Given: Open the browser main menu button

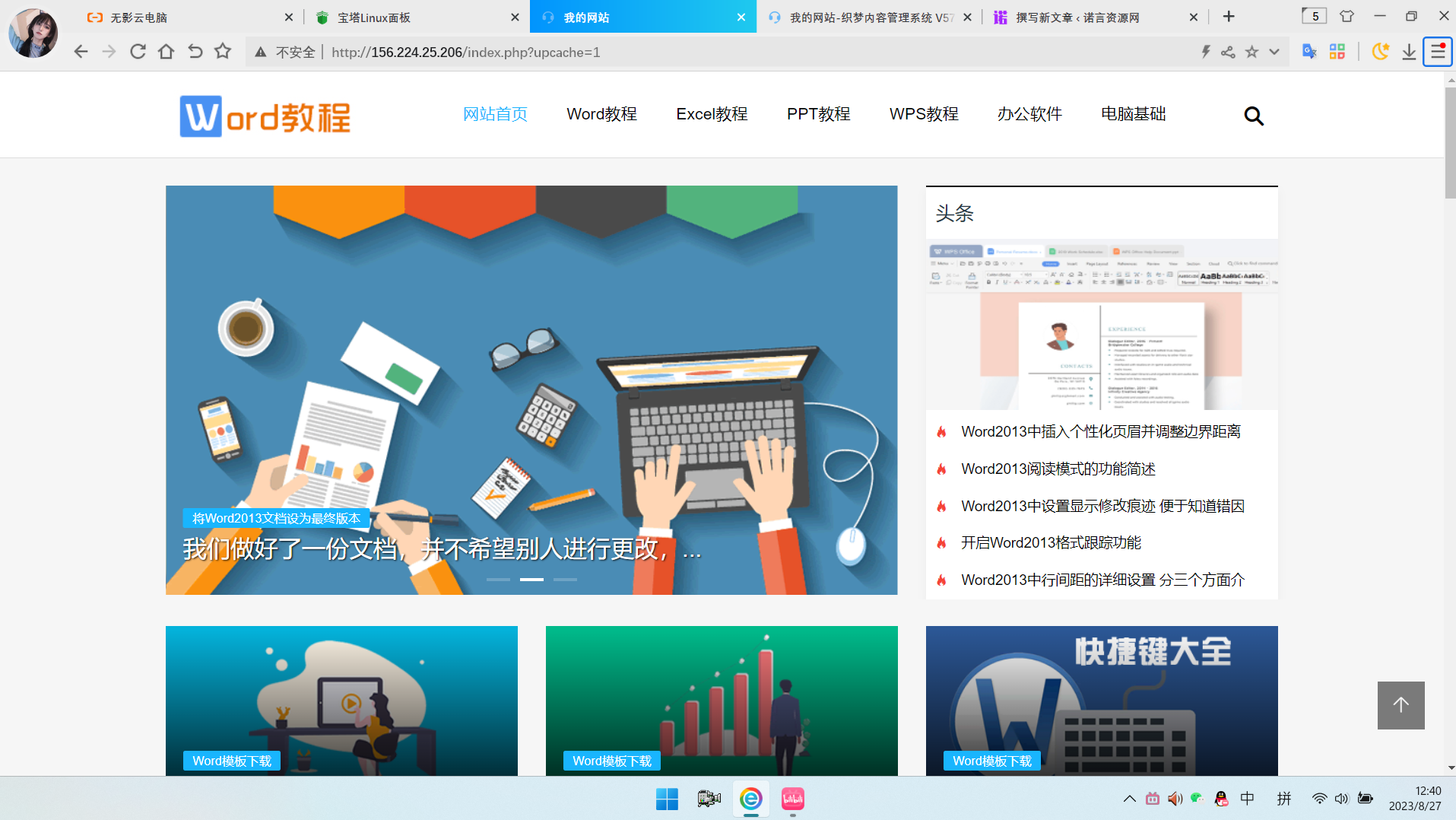Looking at the screenshot, I should tap(1438, 52).
